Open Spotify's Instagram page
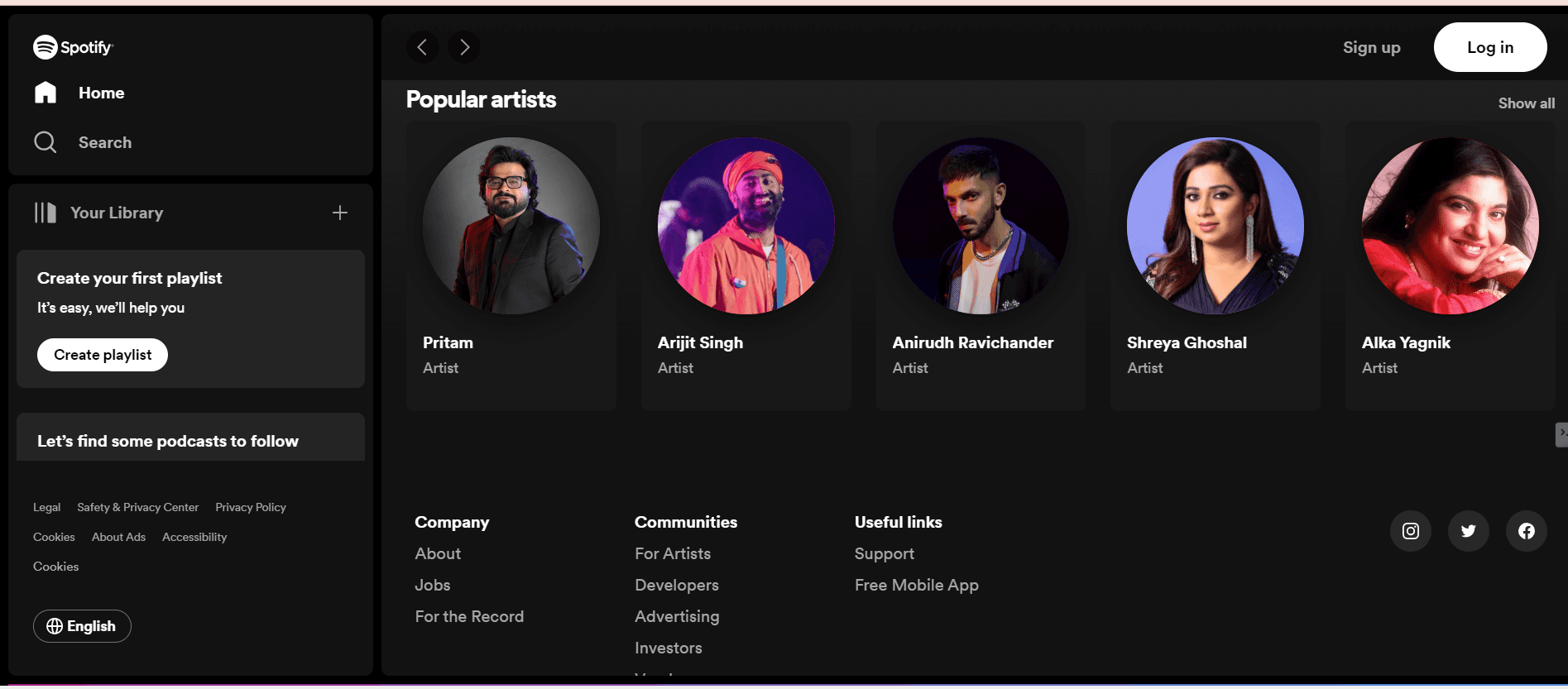Screen dimensions: 1568x689 point(1411,531)
